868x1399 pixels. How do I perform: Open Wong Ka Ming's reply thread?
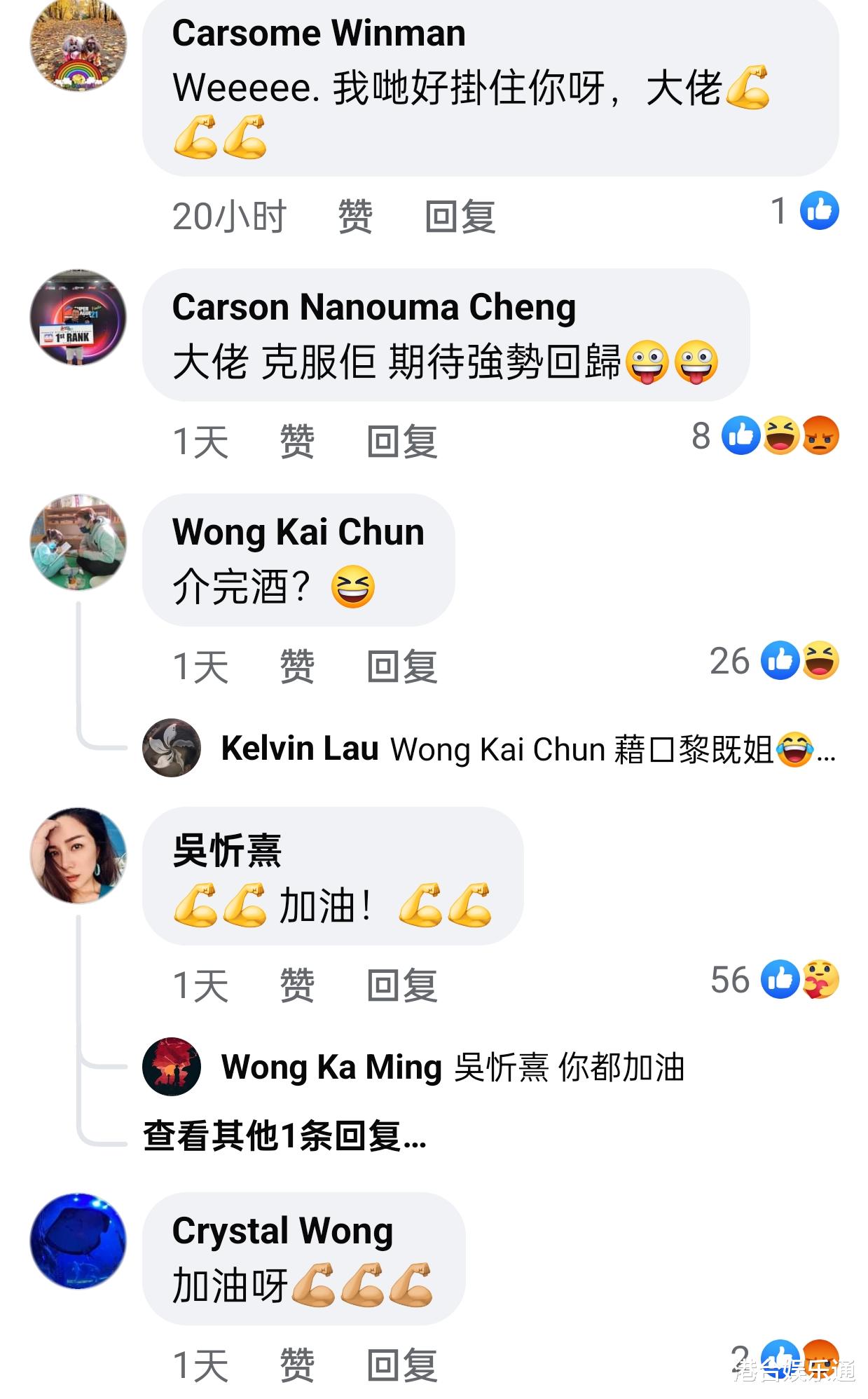click(453, 1067)
